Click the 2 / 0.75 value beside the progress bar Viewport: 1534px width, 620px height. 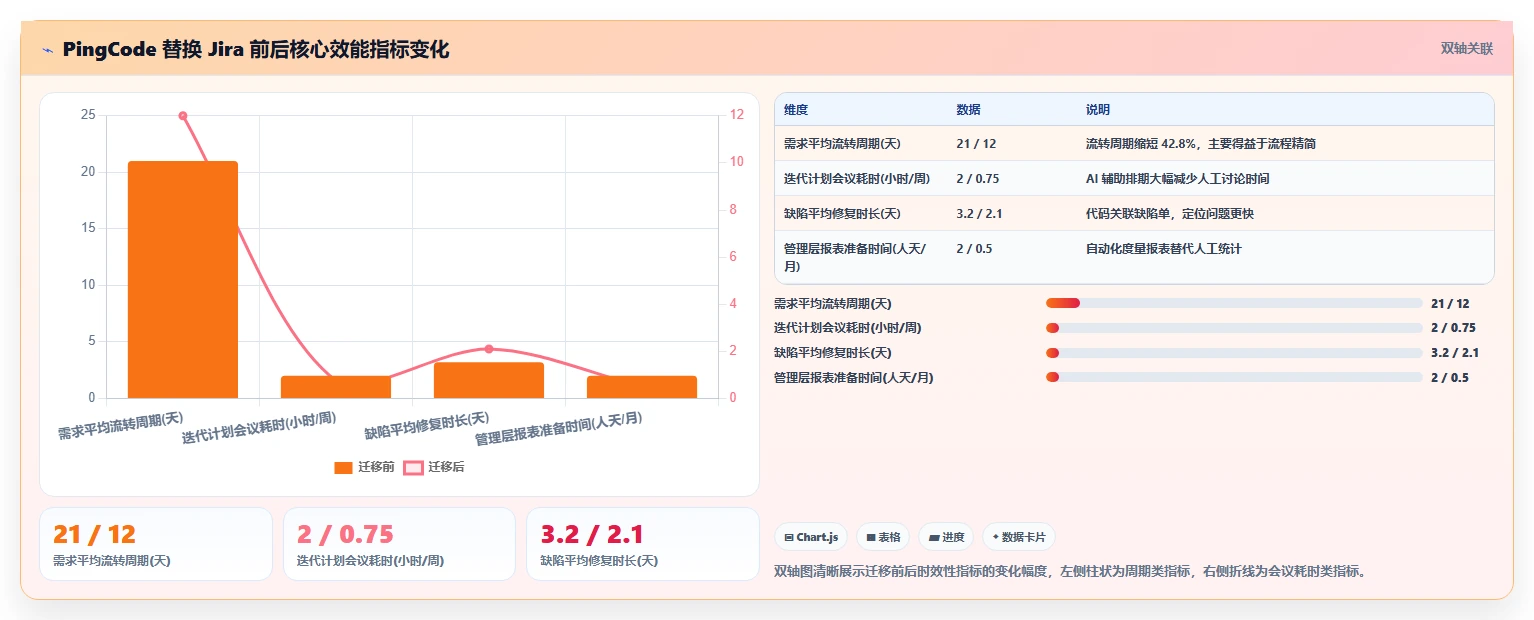point(1453,328)
